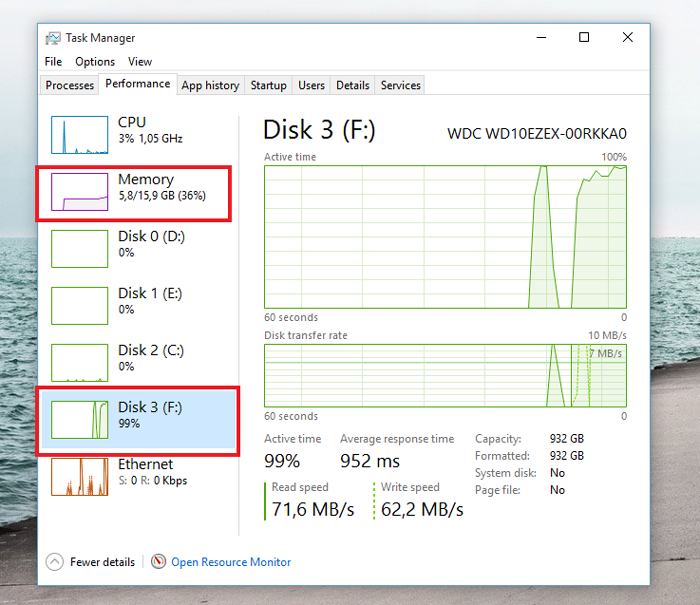Click the Task Manager title bar icon
This screenshot has height=605, width=700.
53,38
